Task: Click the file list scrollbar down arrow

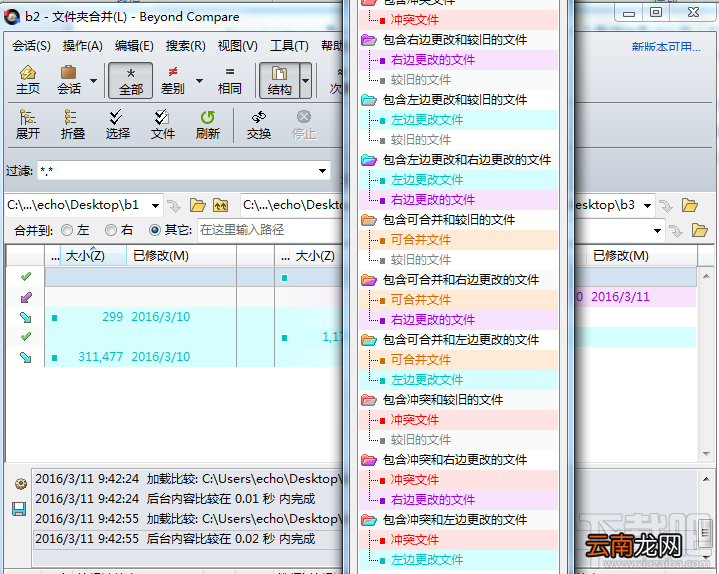Action: tap(706, 454)
